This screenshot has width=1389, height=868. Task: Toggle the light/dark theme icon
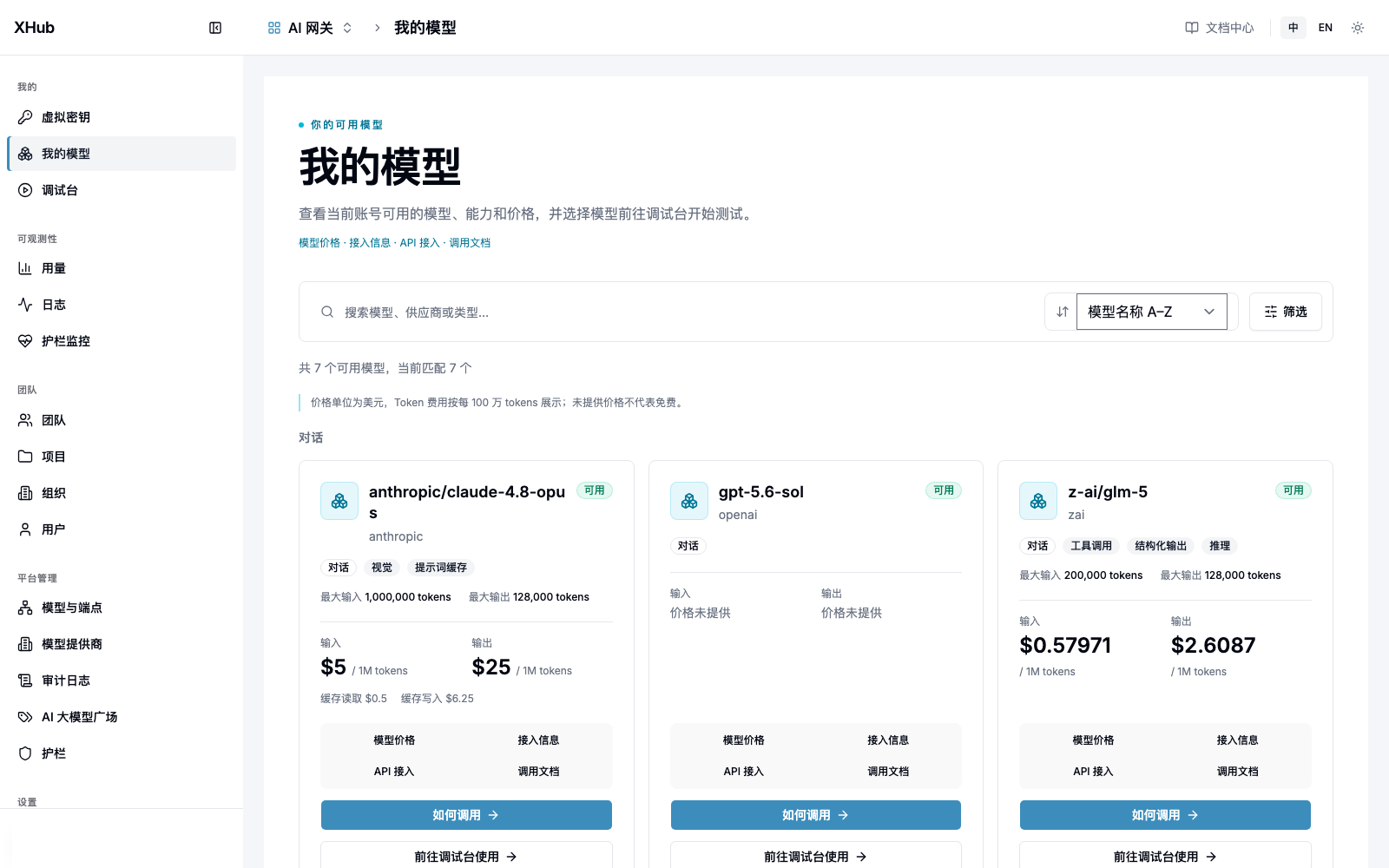pyautogui.click(x=1358, y=28)
